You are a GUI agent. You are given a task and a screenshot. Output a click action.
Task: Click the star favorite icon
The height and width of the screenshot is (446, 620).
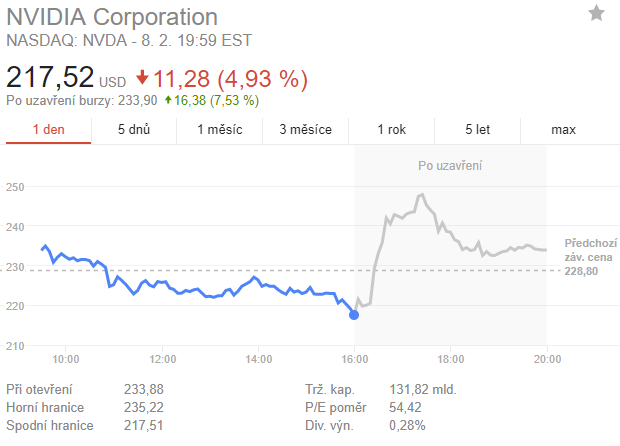click(596, 13)
